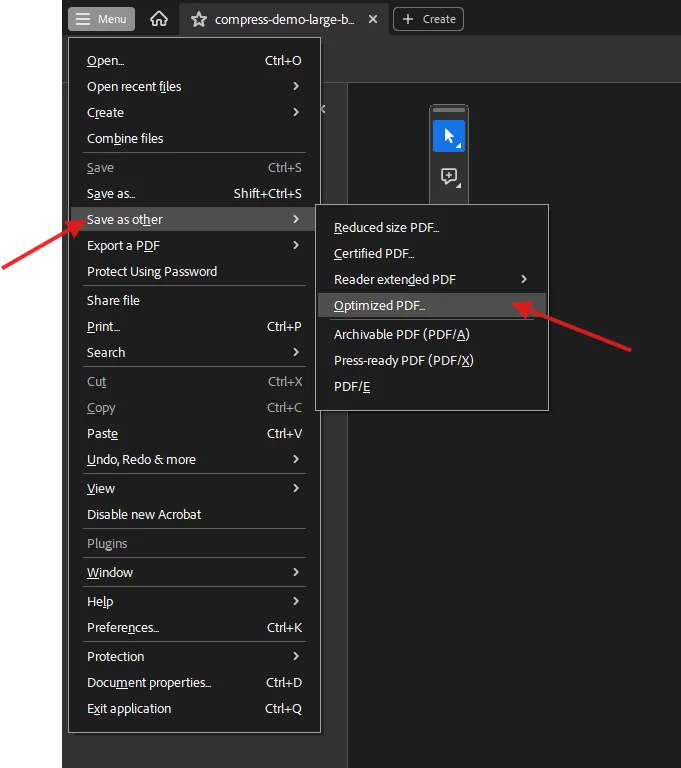The image size is (681, 768).
Task: Choose Archivable PDF (PDF/A)
Action: (432, 335)
